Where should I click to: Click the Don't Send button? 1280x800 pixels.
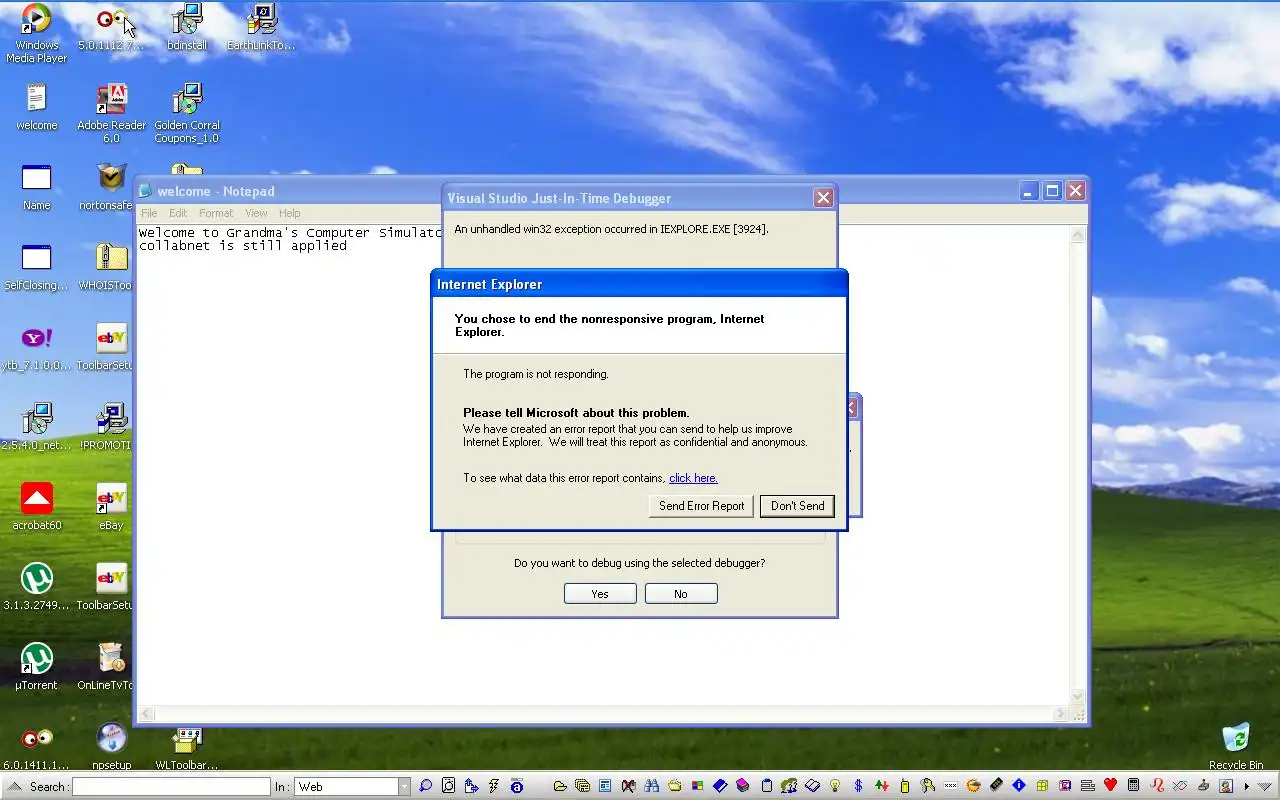tap(797, 506)
